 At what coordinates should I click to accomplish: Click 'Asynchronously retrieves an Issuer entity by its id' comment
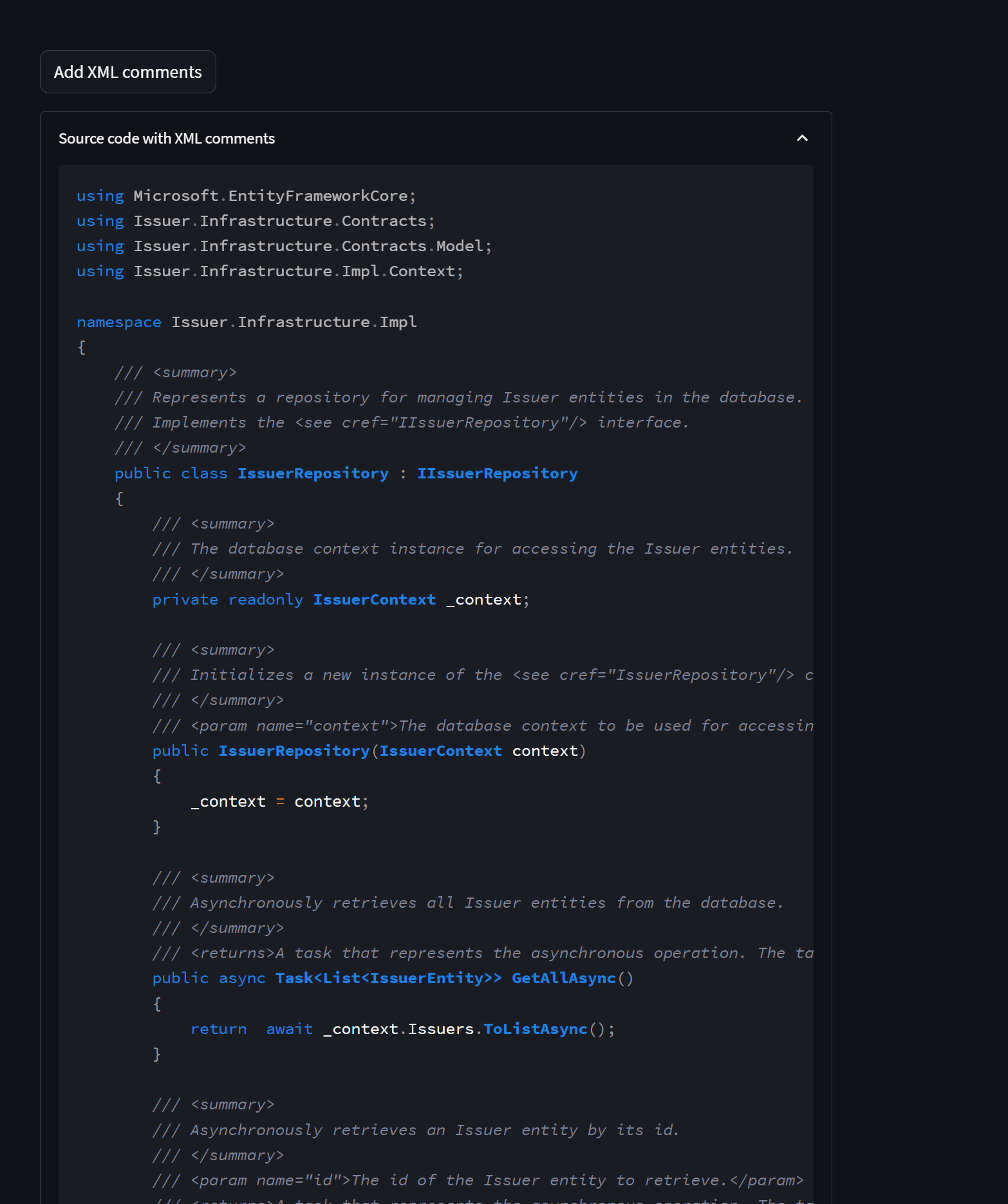(x=416, y=1130)
